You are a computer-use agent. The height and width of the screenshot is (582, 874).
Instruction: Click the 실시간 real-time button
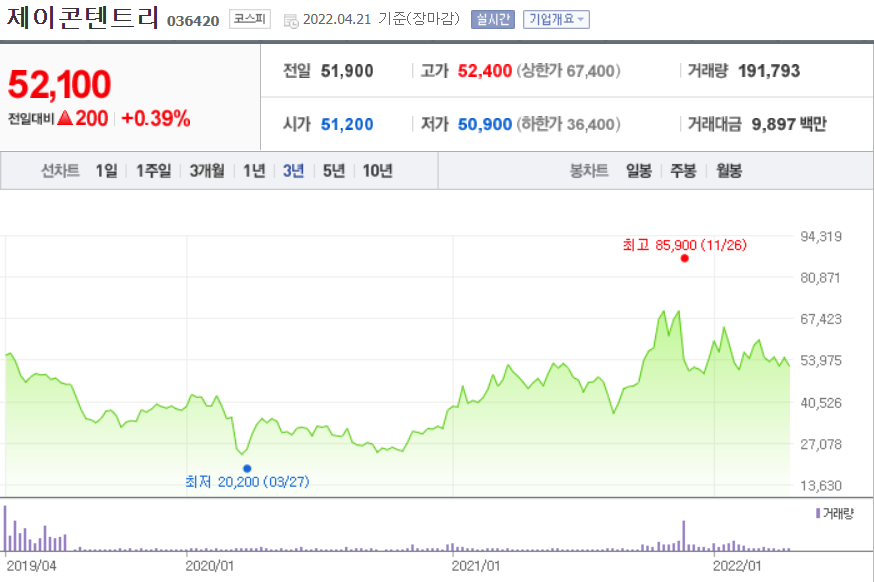pyautogui.click(x=493, y=20)
